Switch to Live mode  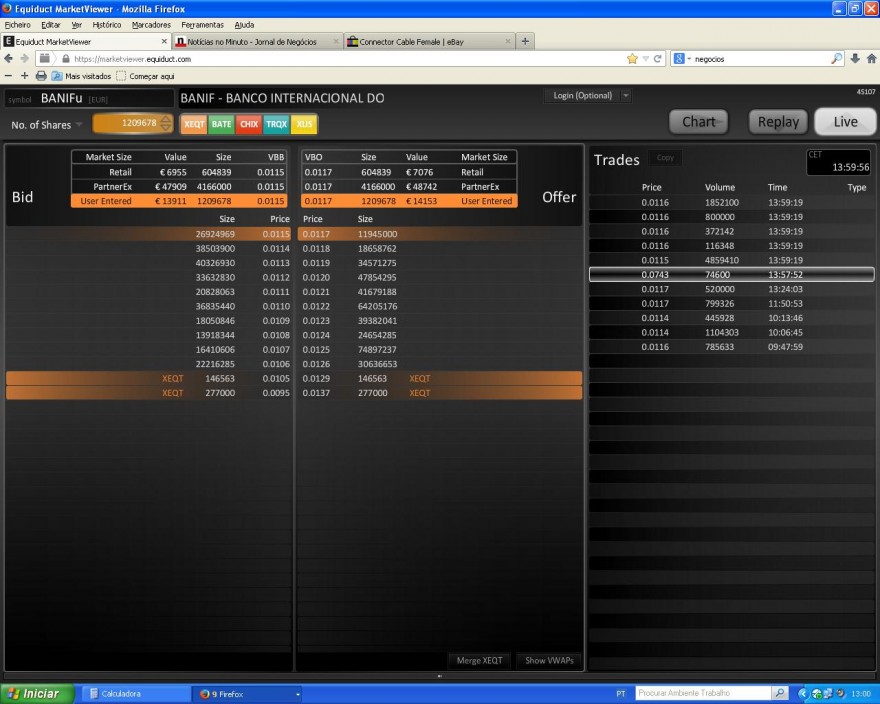click(845, 122)
